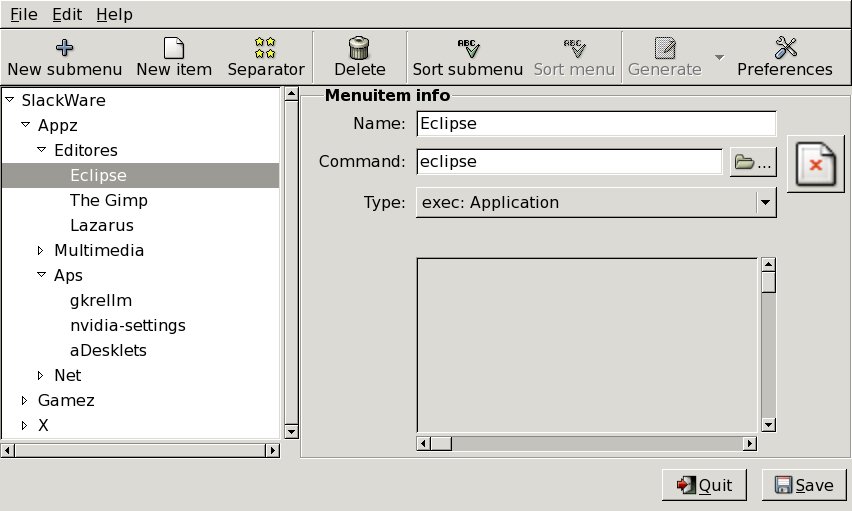Select the Multimedia tree label

[99, 250]
